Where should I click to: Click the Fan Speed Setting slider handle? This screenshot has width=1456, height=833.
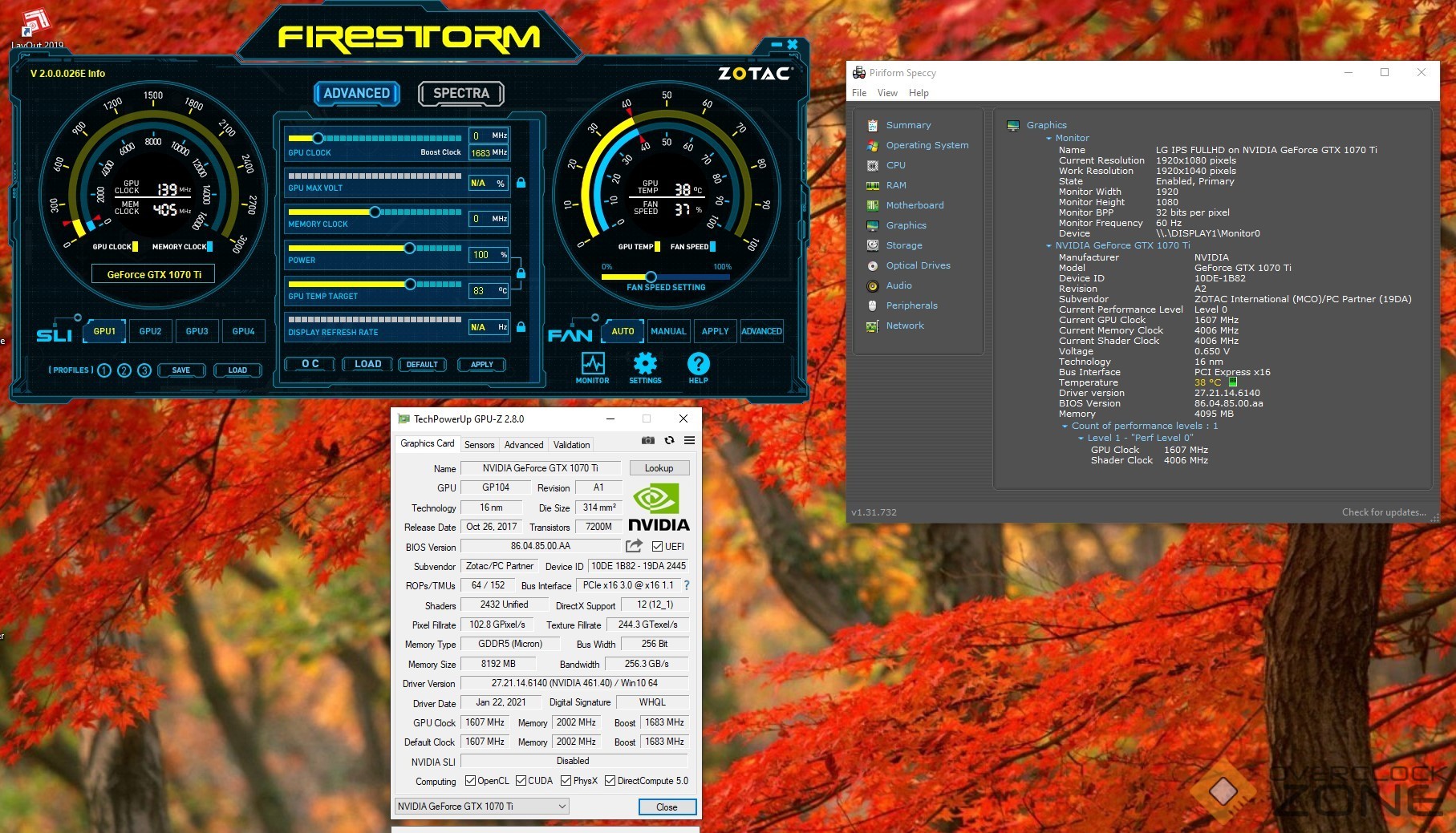coord(651,277)
